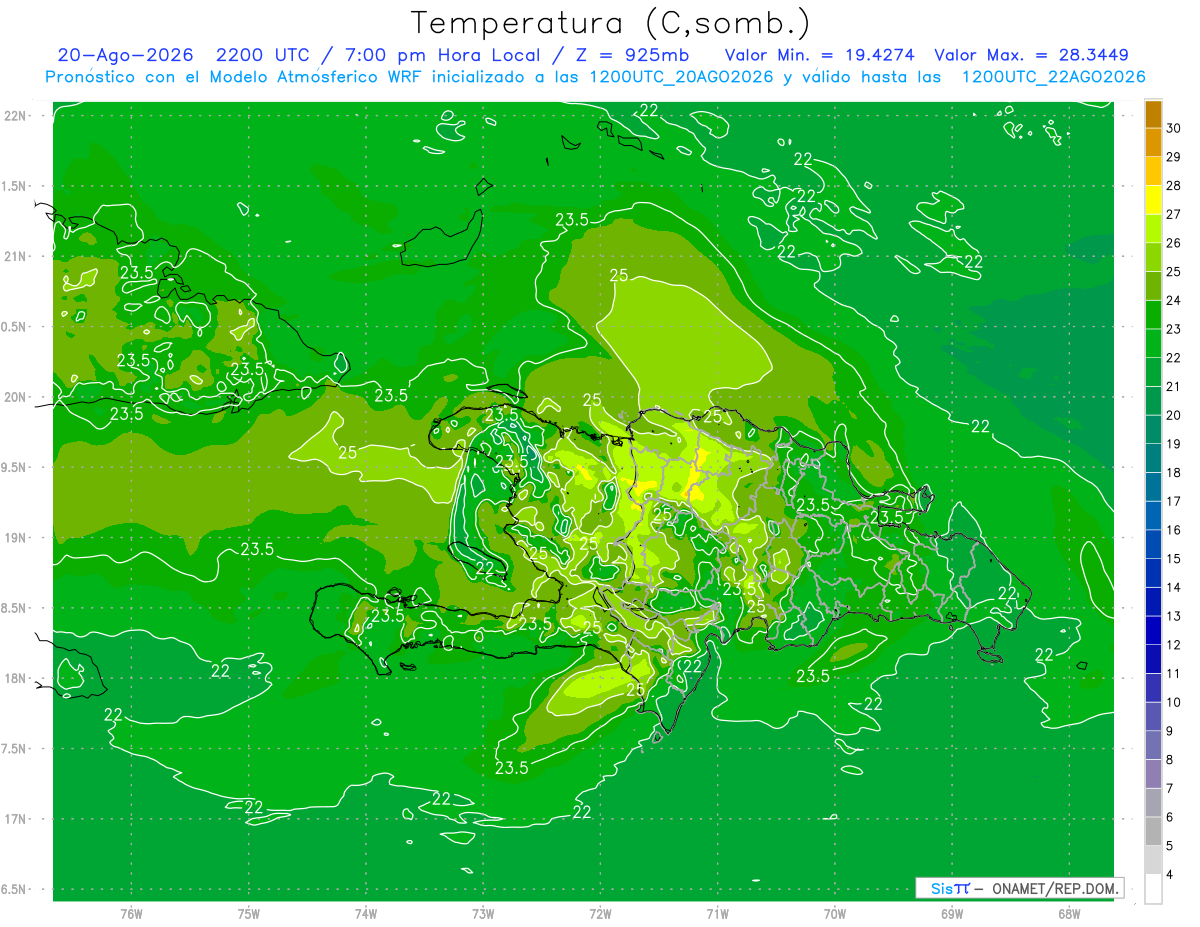The image size is (1200, 927).
Task: Select the date "20-Ago-2026" in header
Action: (x=127, y=55)
